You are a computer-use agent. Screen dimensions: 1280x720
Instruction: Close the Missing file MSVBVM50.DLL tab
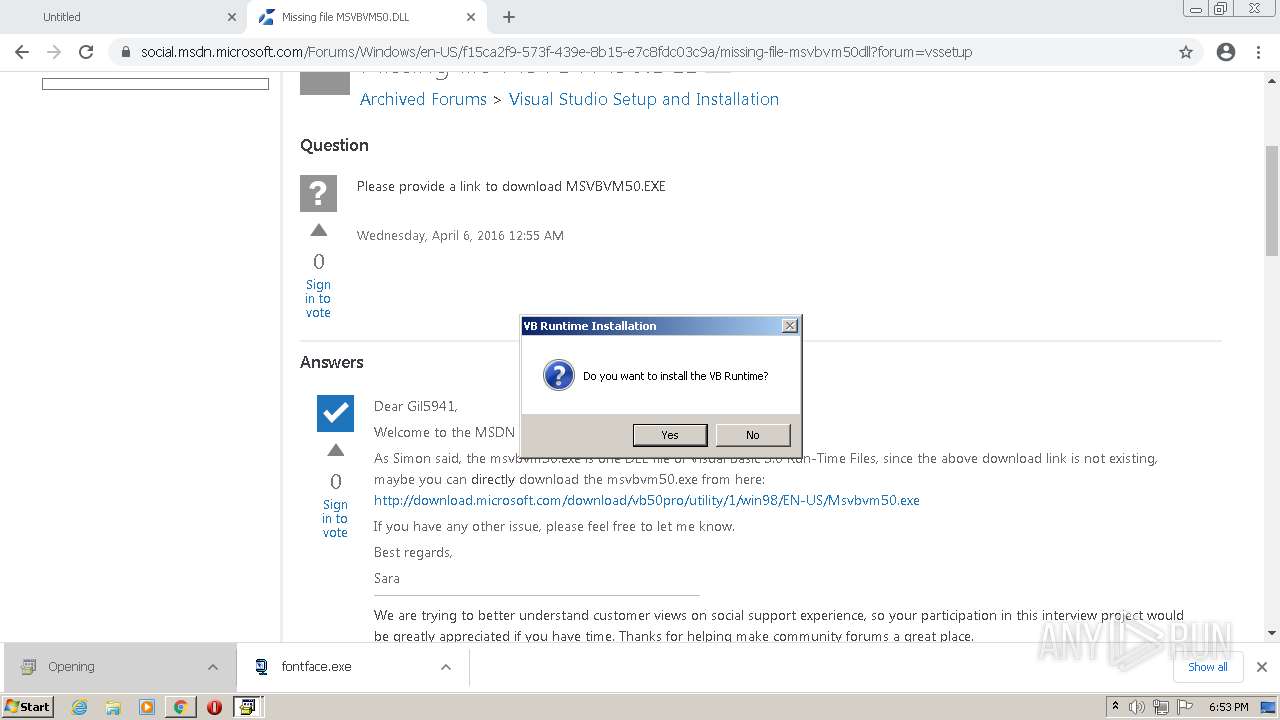click(470, 17)
